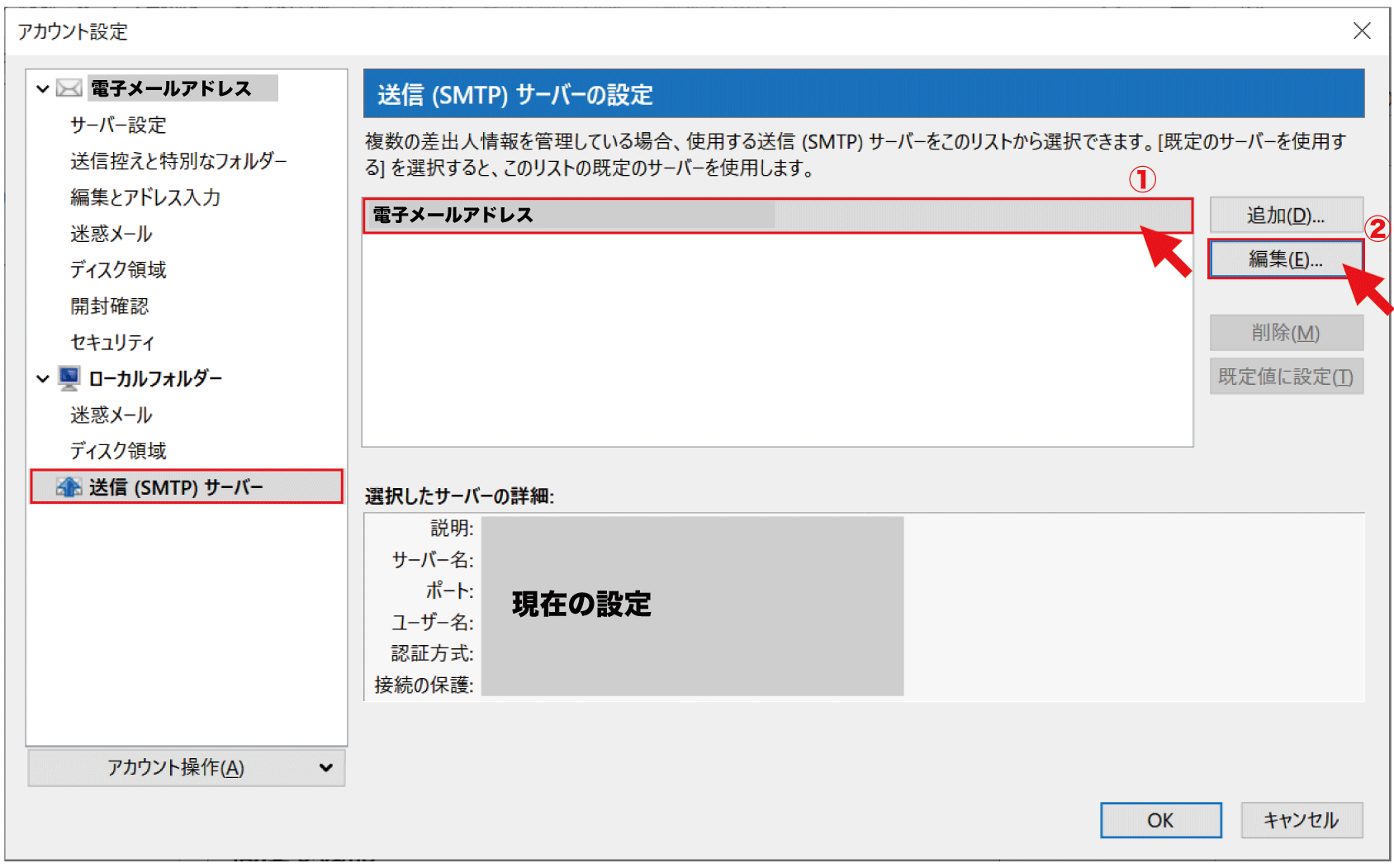Open サーバー設定 in the sidebar
Screen dimensions: 1394x868
pos(118,126)
